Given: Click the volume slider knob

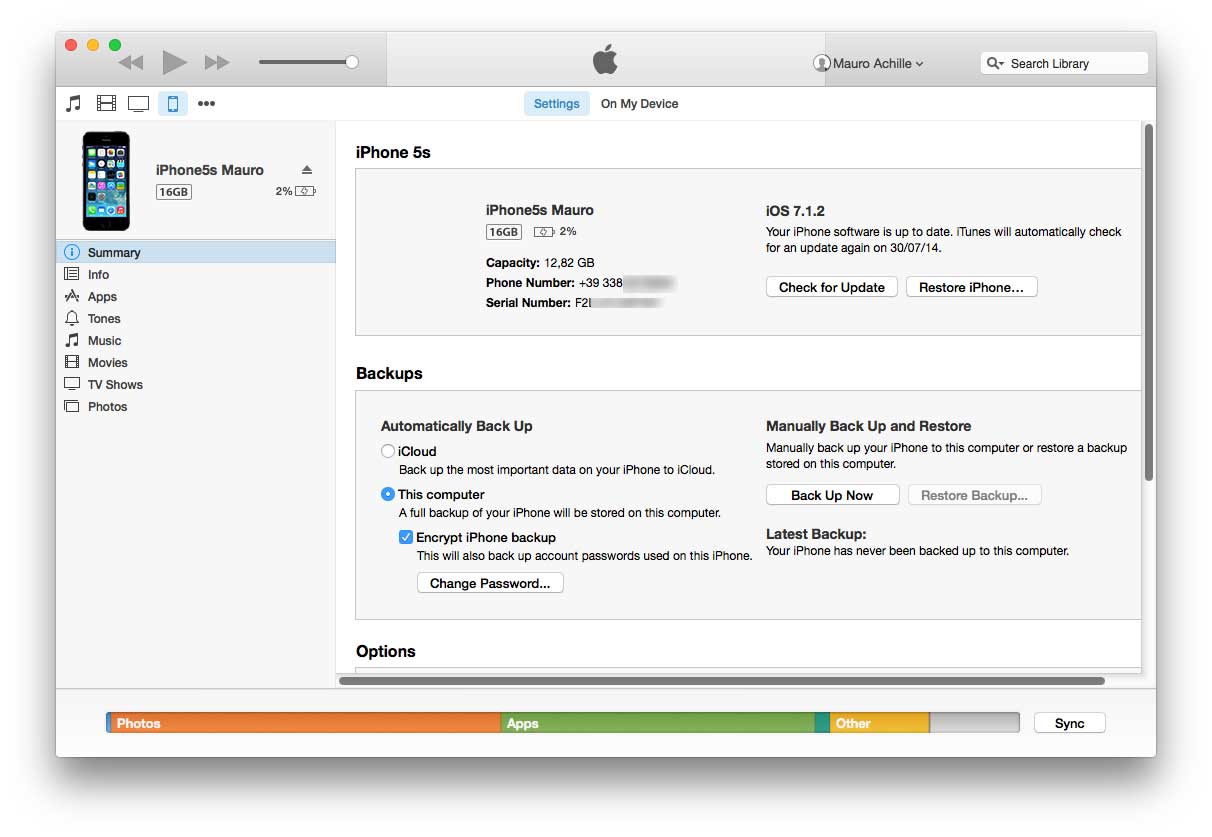Looking at the screenshot, I should click(352, 62).
